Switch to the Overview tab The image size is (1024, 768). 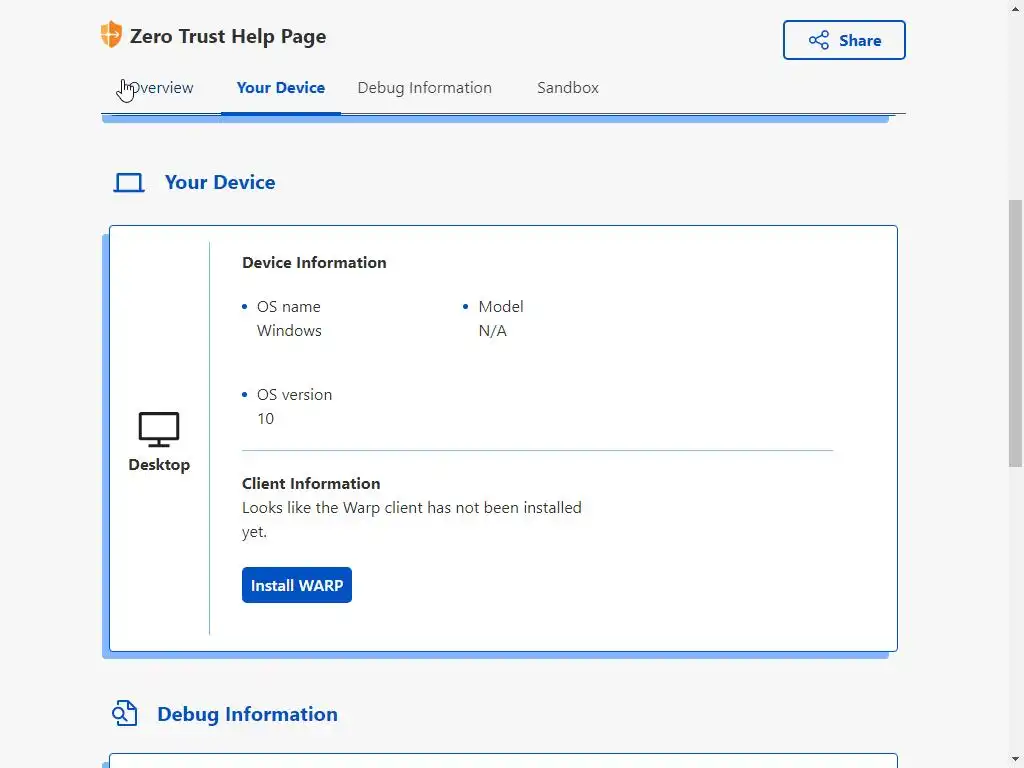pyautogui.click(x=160, y=88)
